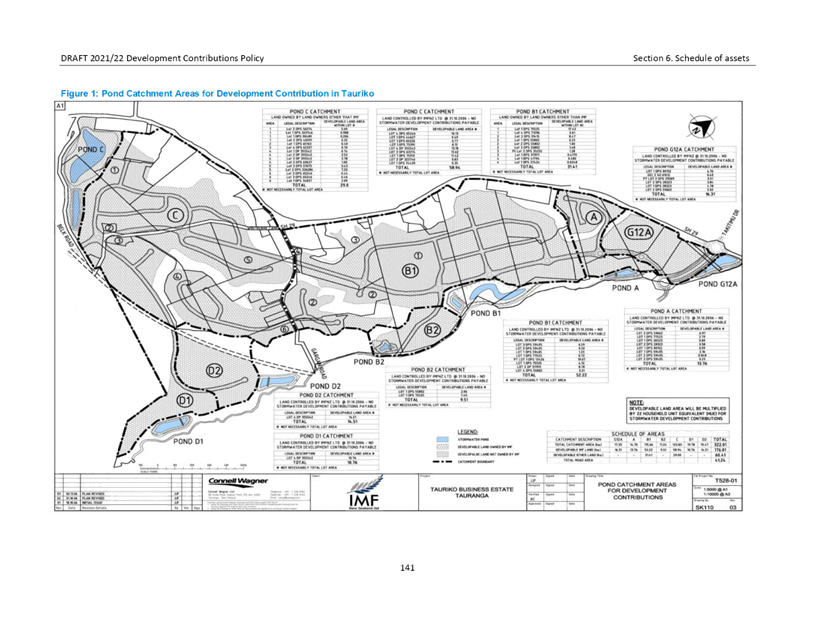Click the circled C catchment marker

176,215
